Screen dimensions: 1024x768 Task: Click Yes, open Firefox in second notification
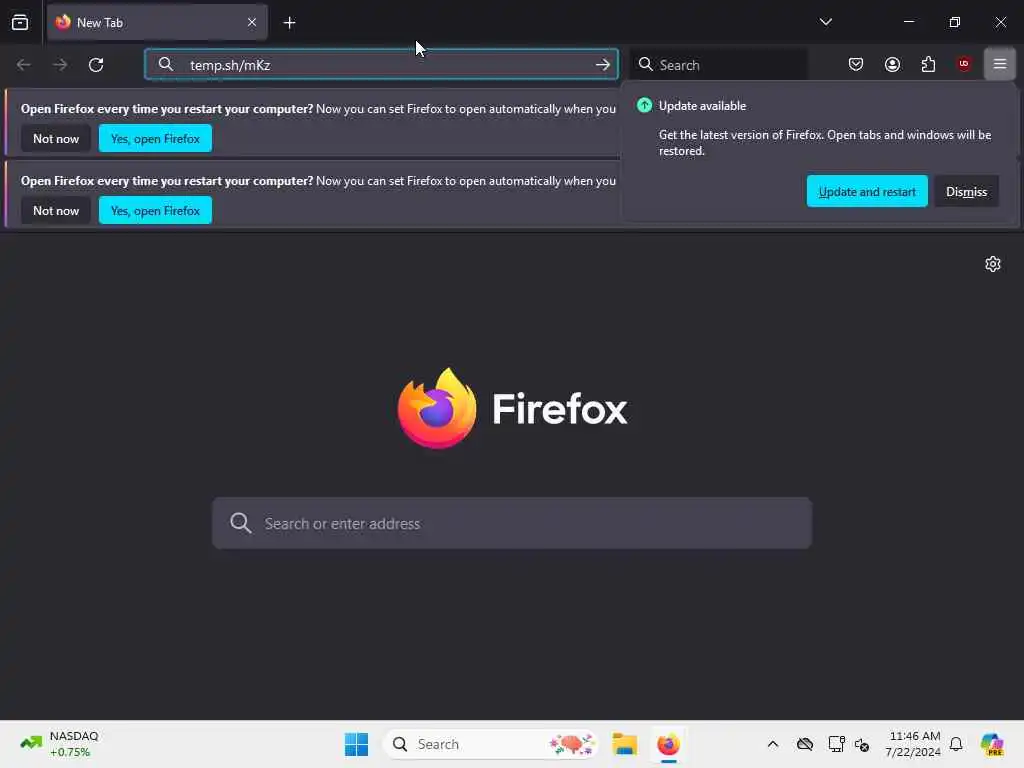click(155, 210)
